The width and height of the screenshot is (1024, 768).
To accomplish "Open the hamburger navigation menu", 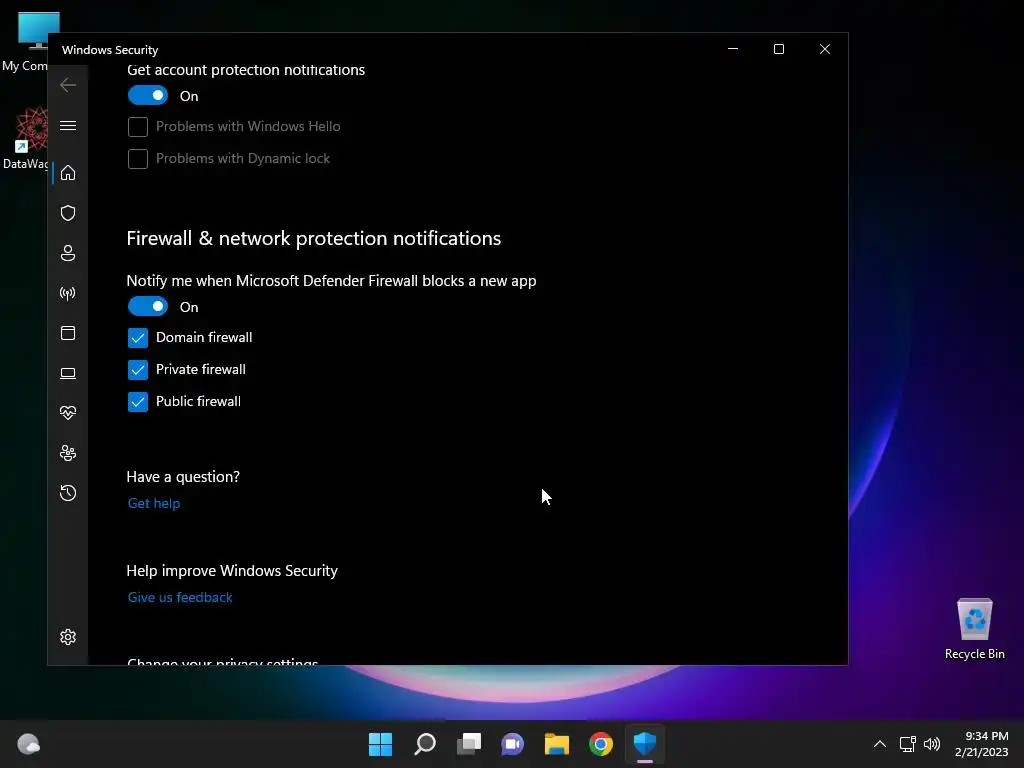I will 68,125.
